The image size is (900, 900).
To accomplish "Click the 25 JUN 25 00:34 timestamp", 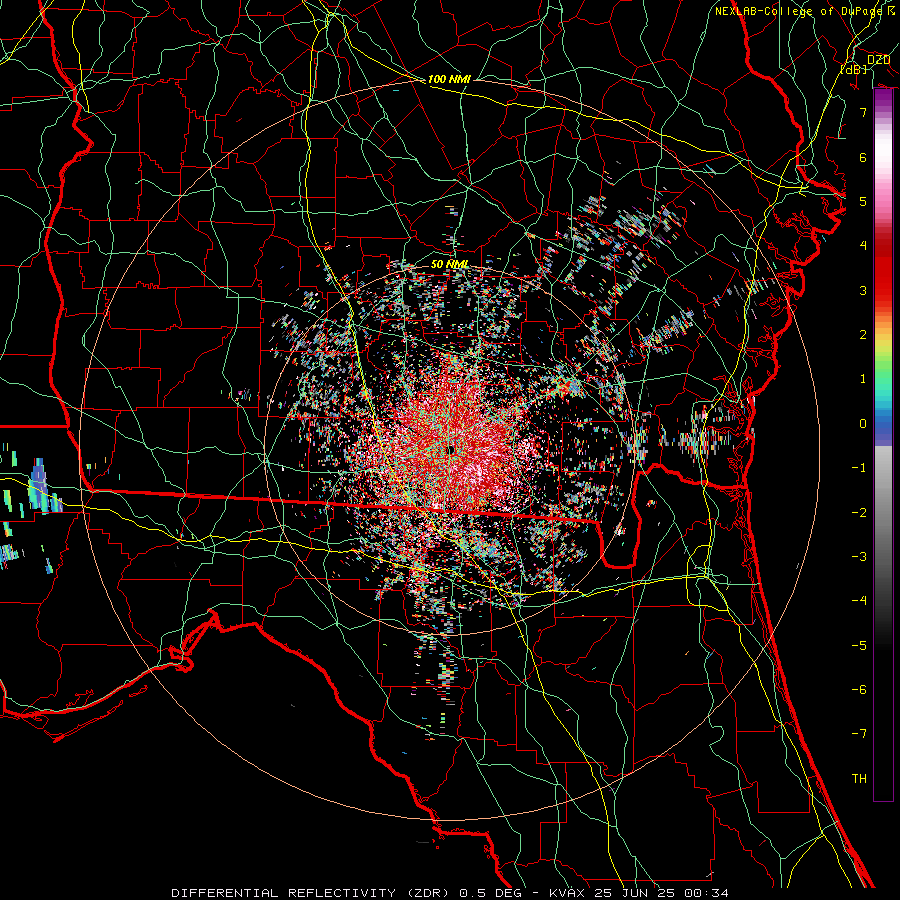I will (661, 893).
